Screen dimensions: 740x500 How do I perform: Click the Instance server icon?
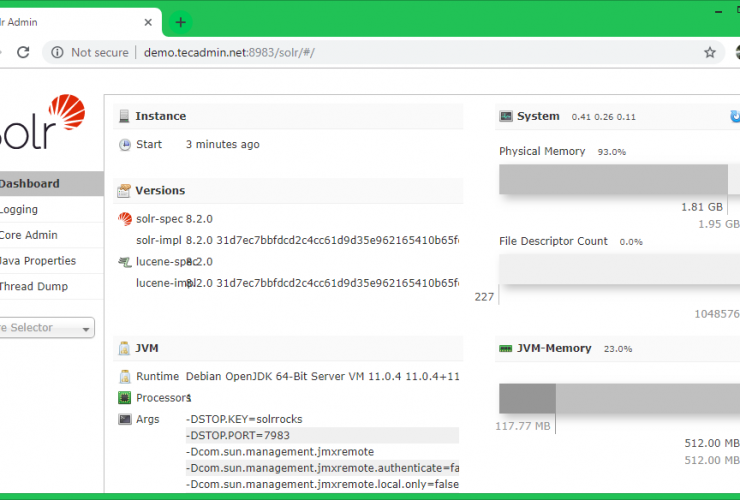tap(124, 116)
